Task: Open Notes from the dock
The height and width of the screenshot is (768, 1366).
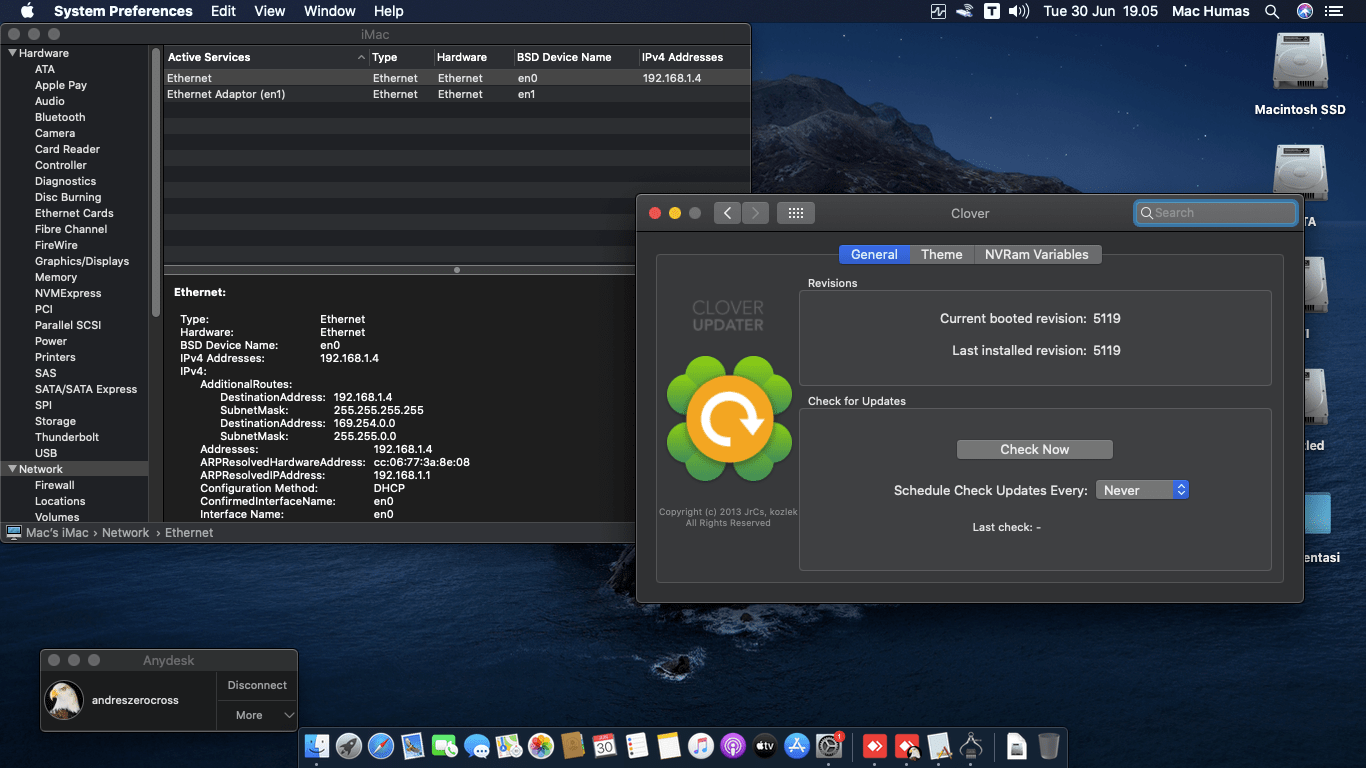Action: (669, 746)
